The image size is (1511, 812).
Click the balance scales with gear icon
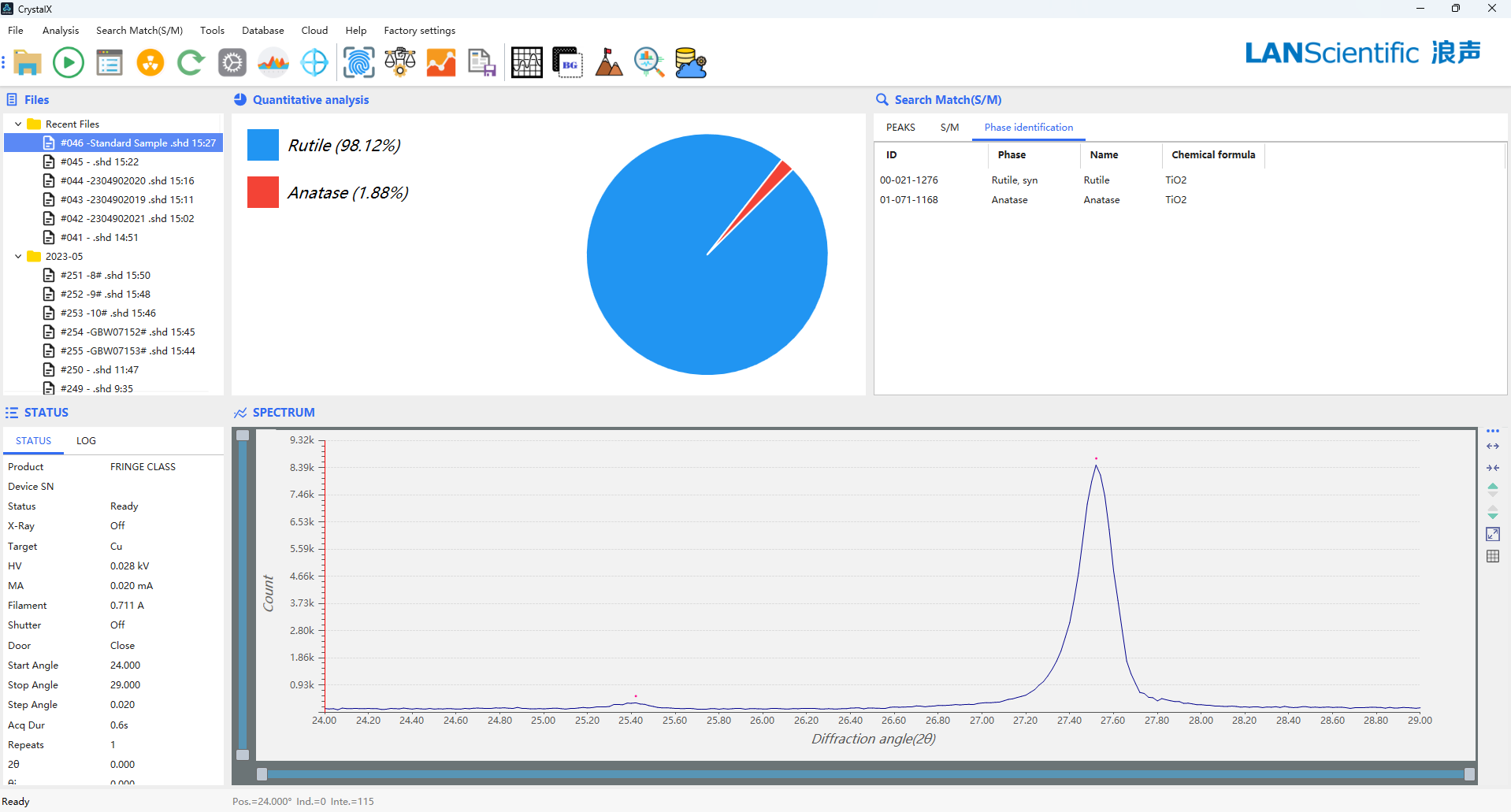[x=400, y=62]
